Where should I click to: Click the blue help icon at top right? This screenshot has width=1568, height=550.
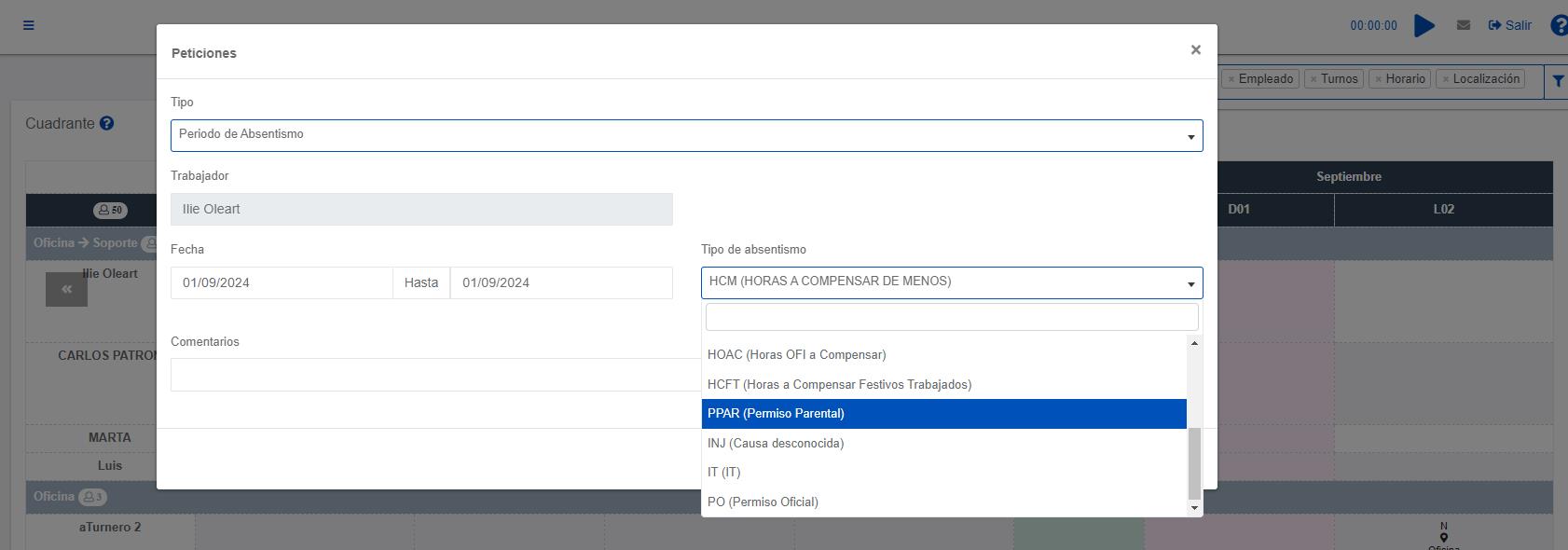click(x=1559, y=25)
